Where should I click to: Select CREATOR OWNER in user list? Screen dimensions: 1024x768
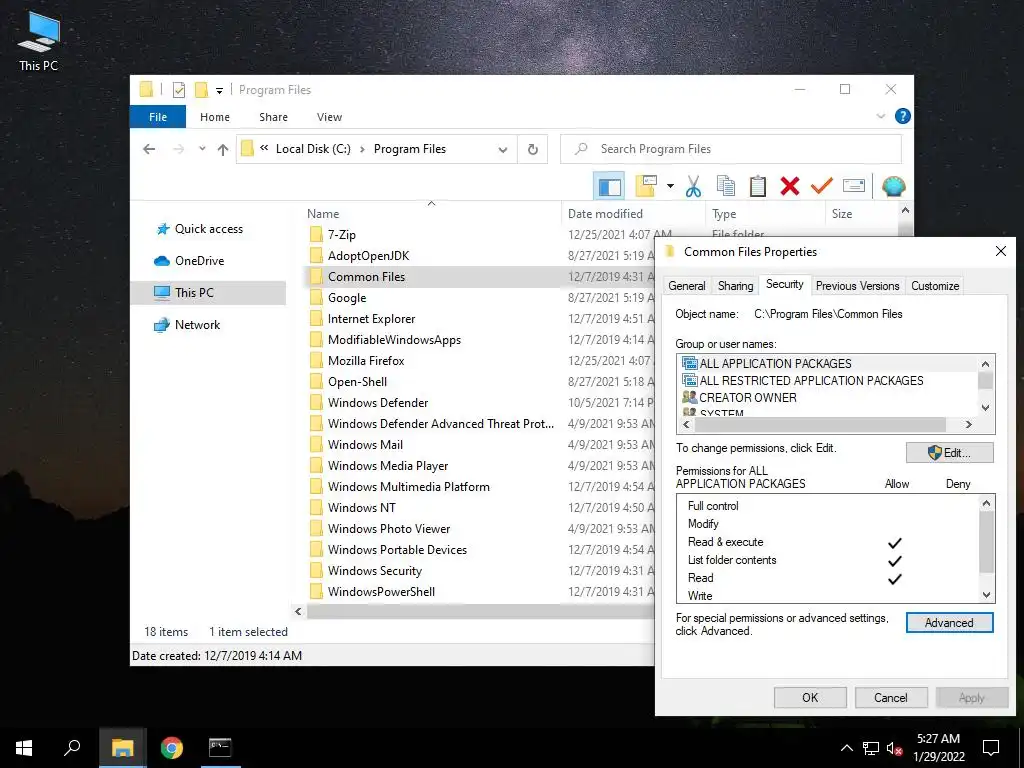(748, 397)
